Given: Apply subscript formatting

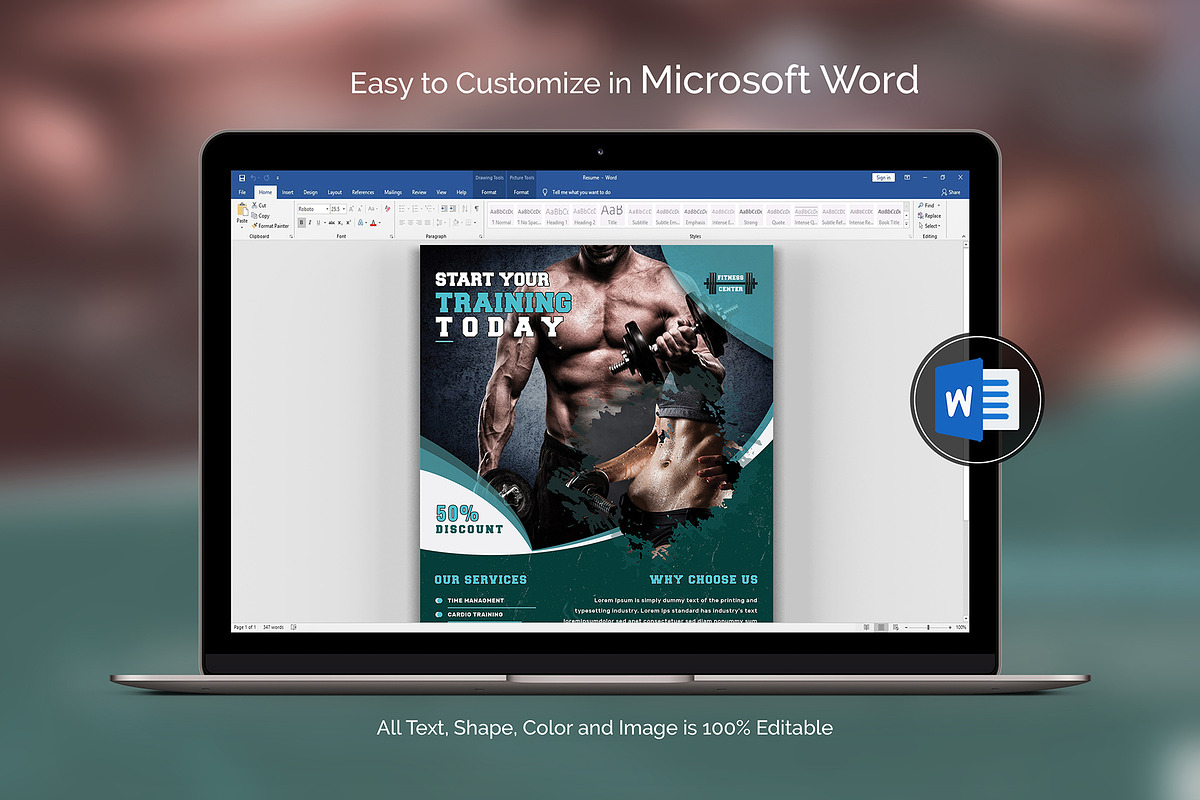Looking at the screenshot, I should point(340,223).
